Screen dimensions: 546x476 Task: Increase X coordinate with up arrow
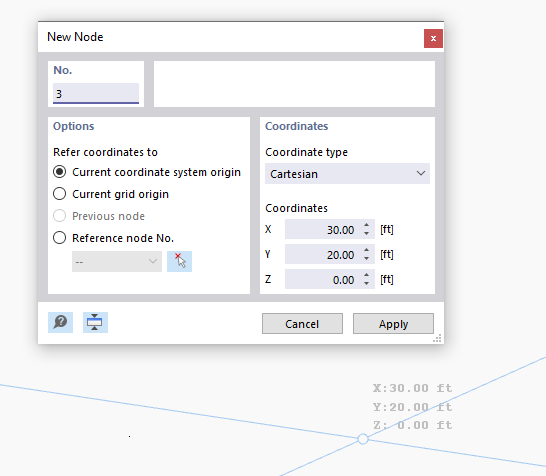coord(366,225)
